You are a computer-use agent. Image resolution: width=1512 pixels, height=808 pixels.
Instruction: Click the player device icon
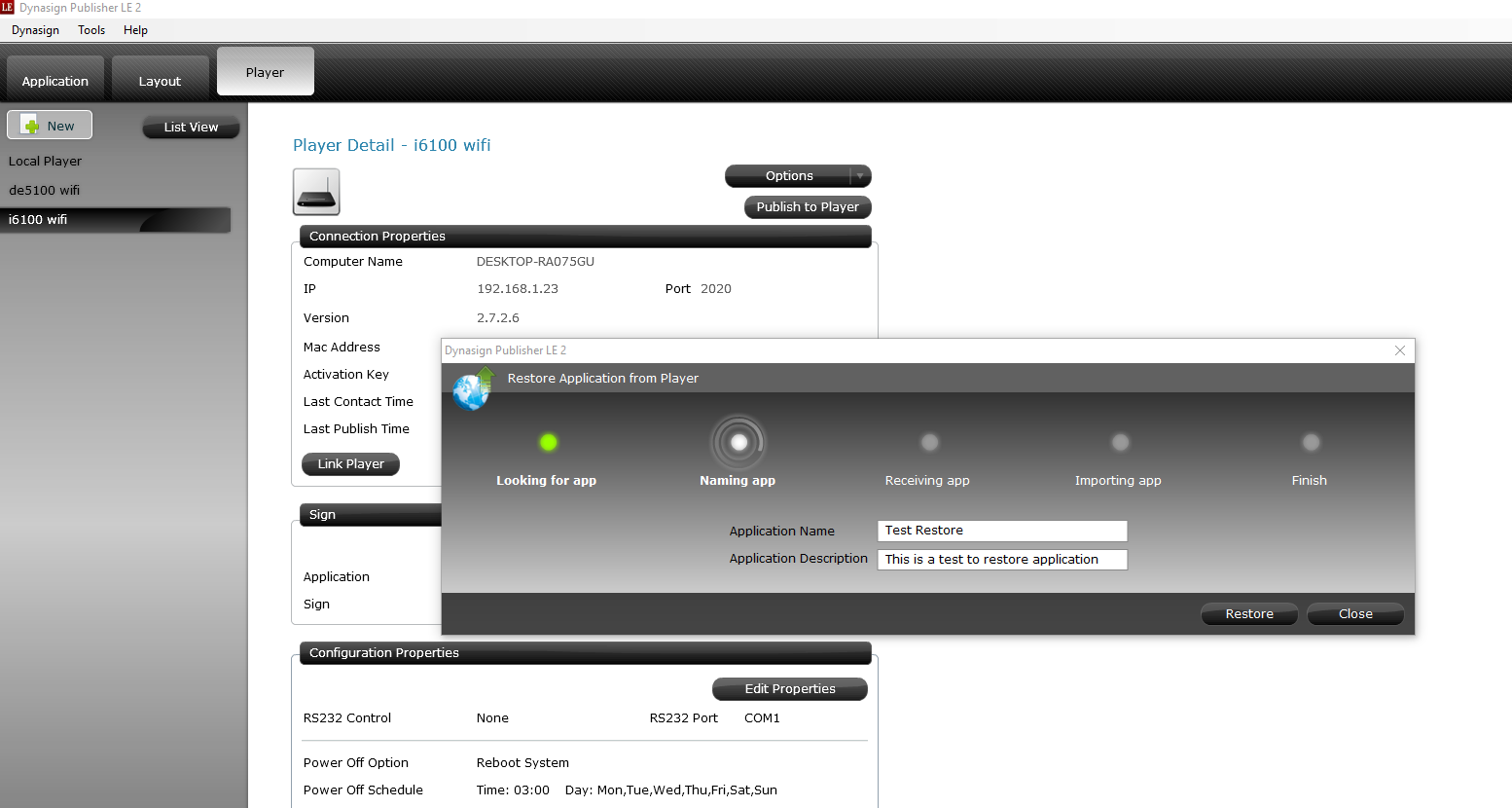click(316, 192)
